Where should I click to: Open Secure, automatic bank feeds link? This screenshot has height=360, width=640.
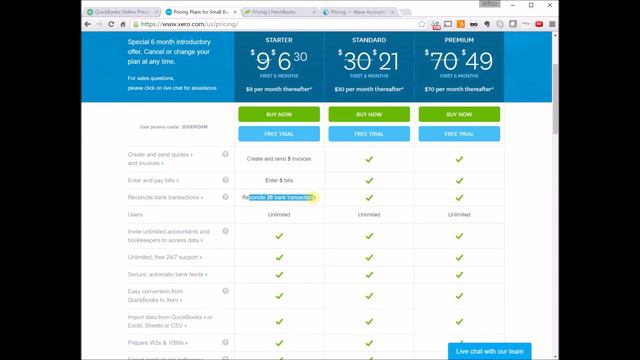[x=167, y=275]
